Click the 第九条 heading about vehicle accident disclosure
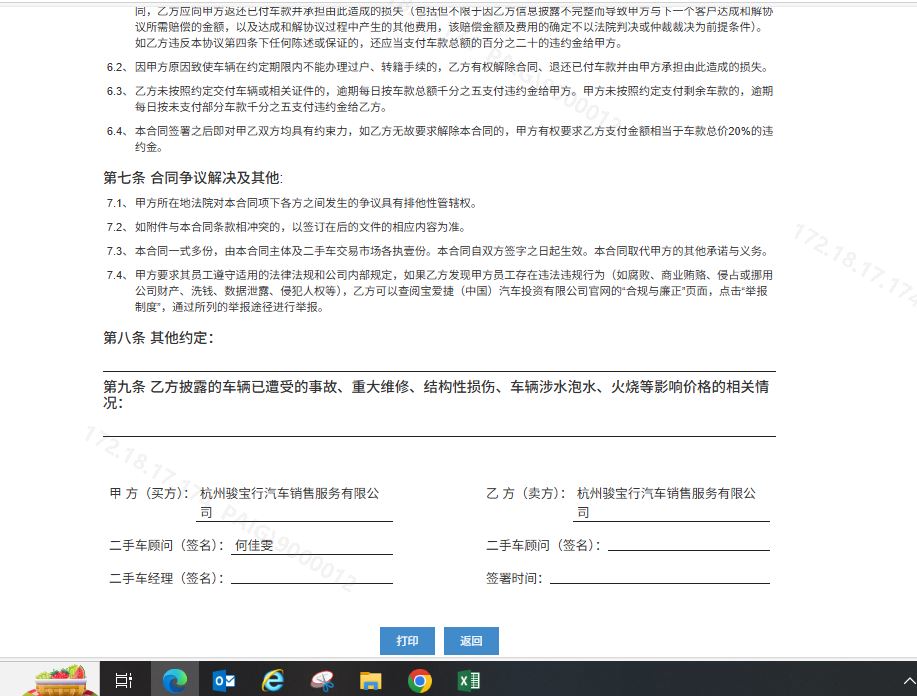This screenshot has width=917, height=696. 436,394
